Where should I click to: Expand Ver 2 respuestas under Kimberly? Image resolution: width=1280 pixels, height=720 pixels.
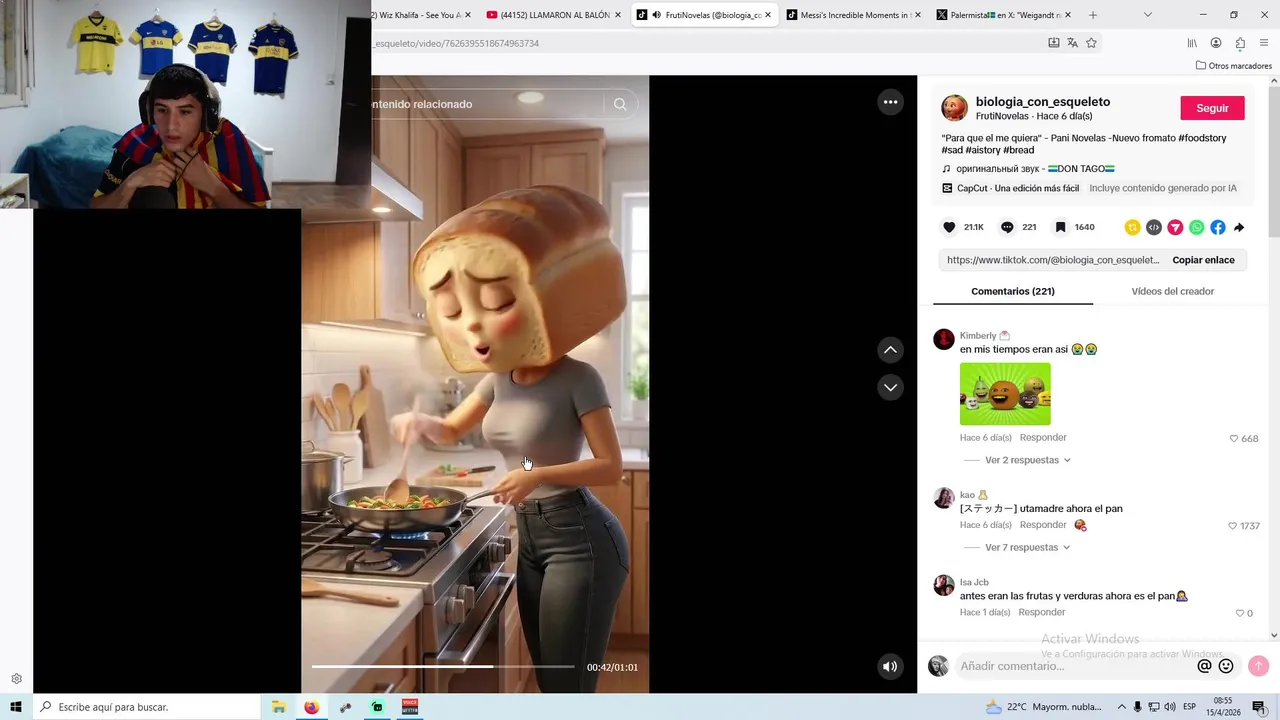click(1027, 460)
